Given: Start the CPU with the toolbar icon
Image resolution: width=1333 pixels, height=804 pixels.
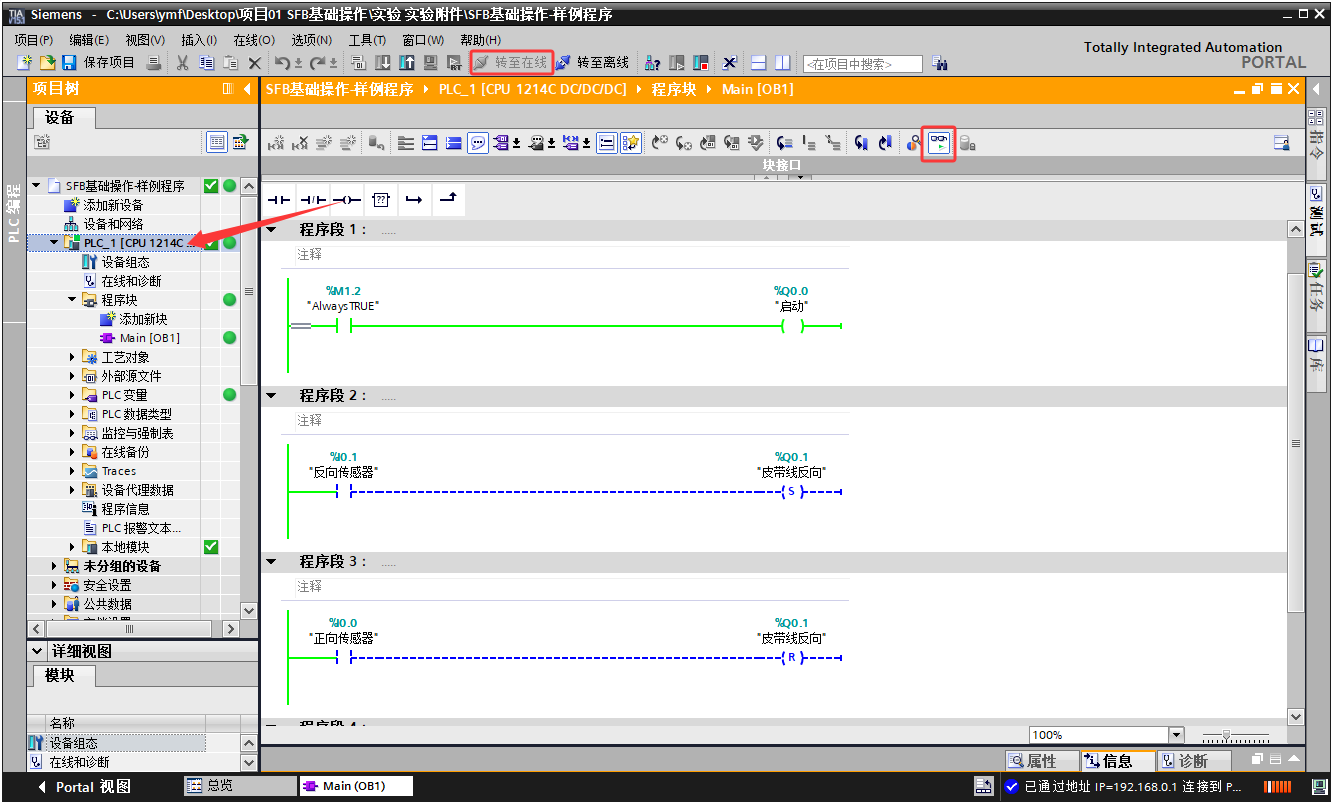Looking at the screenshot, I should 677,63.
